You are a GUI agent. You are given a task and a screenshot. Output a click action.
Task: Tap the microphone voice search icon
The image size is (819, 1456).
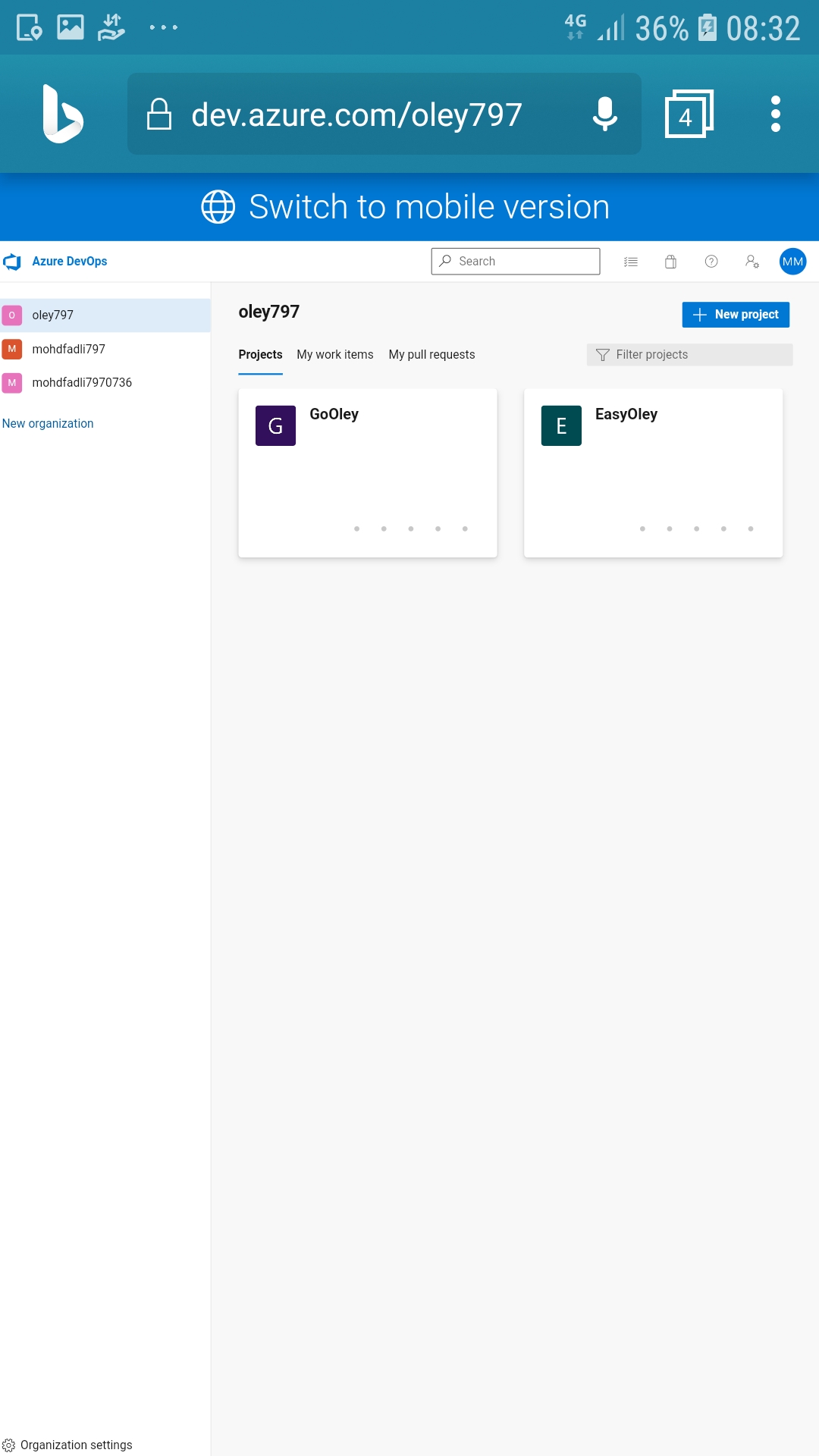pyautogui.click(x=604, y=114)
